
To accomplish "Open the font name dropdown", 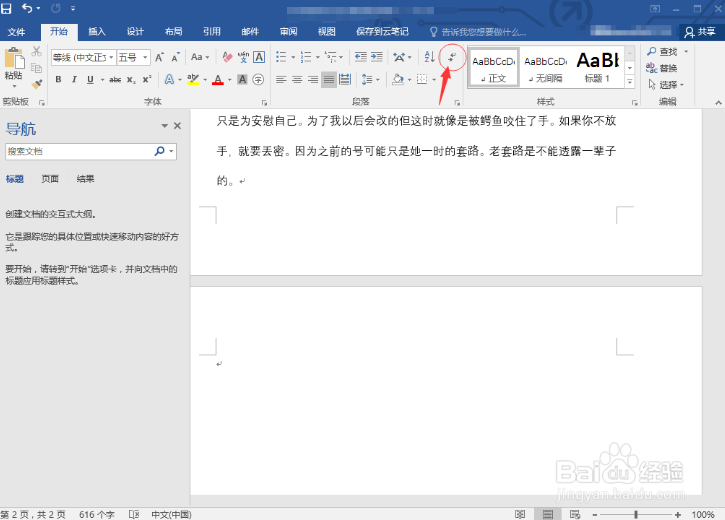I will click(111, 57).
